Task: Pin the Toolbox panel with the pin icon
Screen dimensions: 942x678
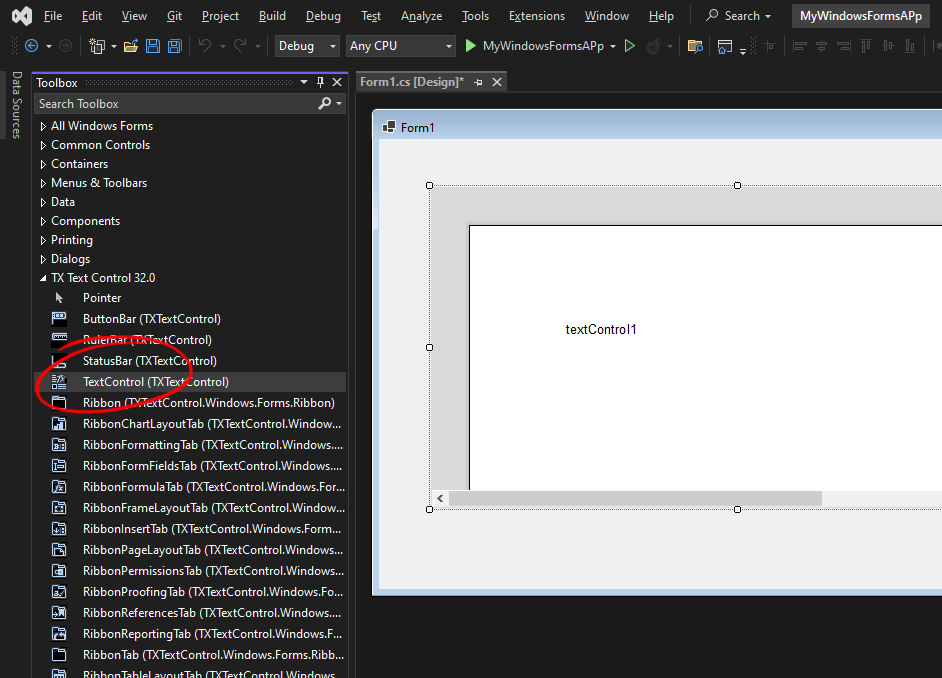Action: coord(320,82)
